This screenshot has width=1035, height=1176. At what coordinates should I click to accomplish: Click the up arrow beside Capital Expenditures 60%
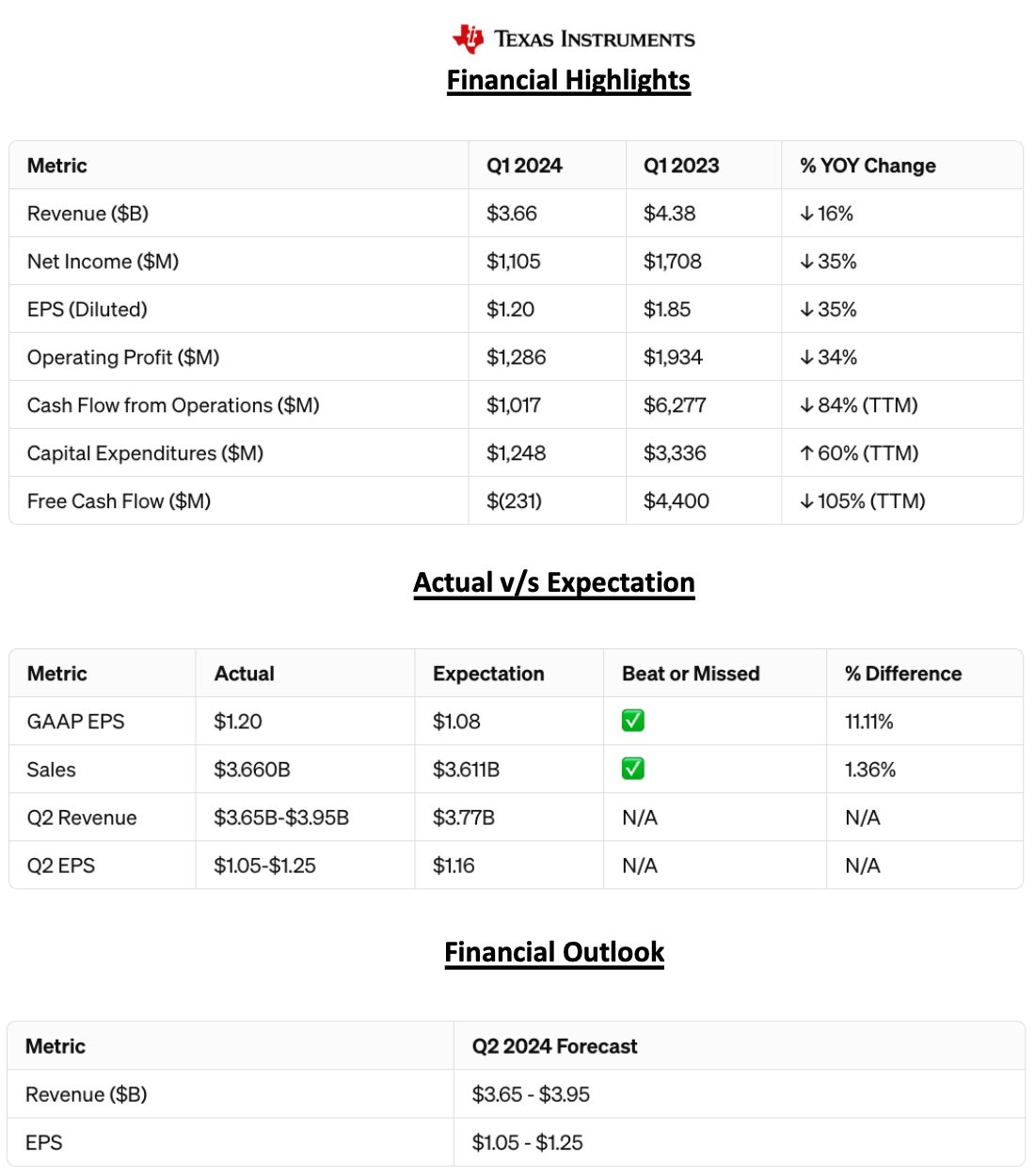pyautogui.click(x=806, y=454)
